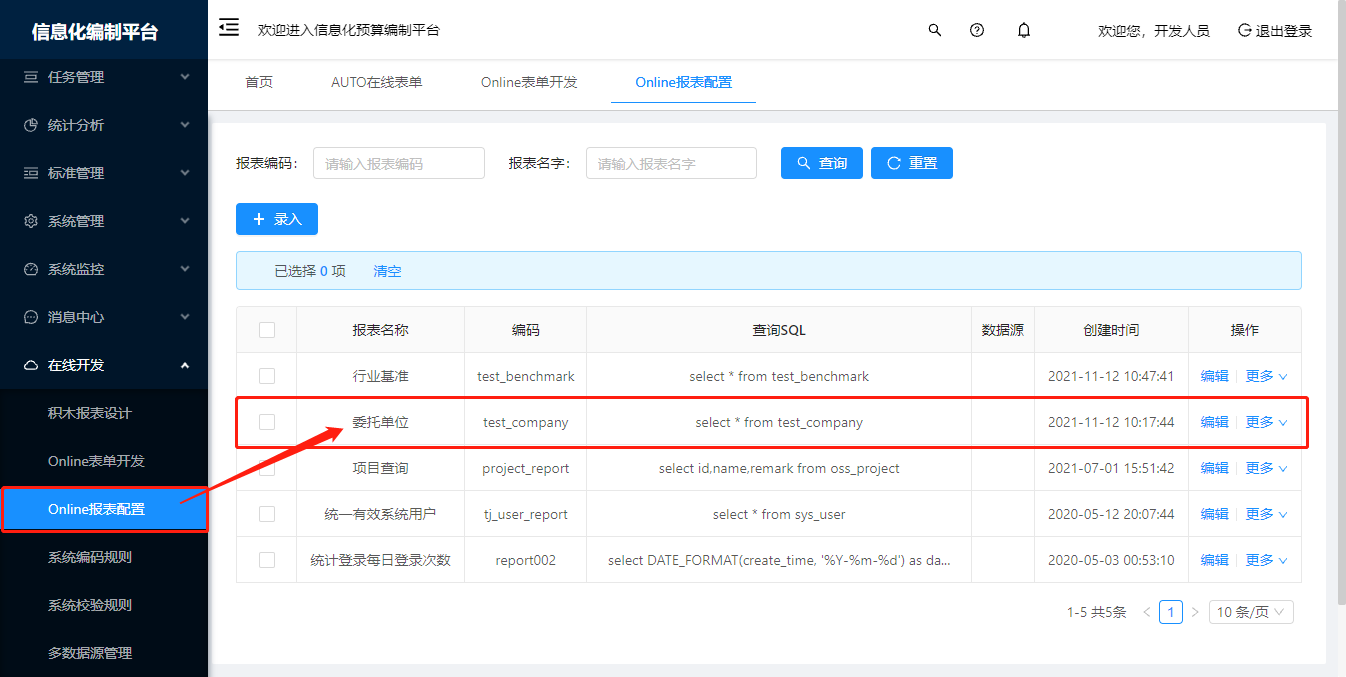
Task: Check the 统计登录每日登录次数 row checkbox
Action: pyautogui.click(x=267, y=560)
